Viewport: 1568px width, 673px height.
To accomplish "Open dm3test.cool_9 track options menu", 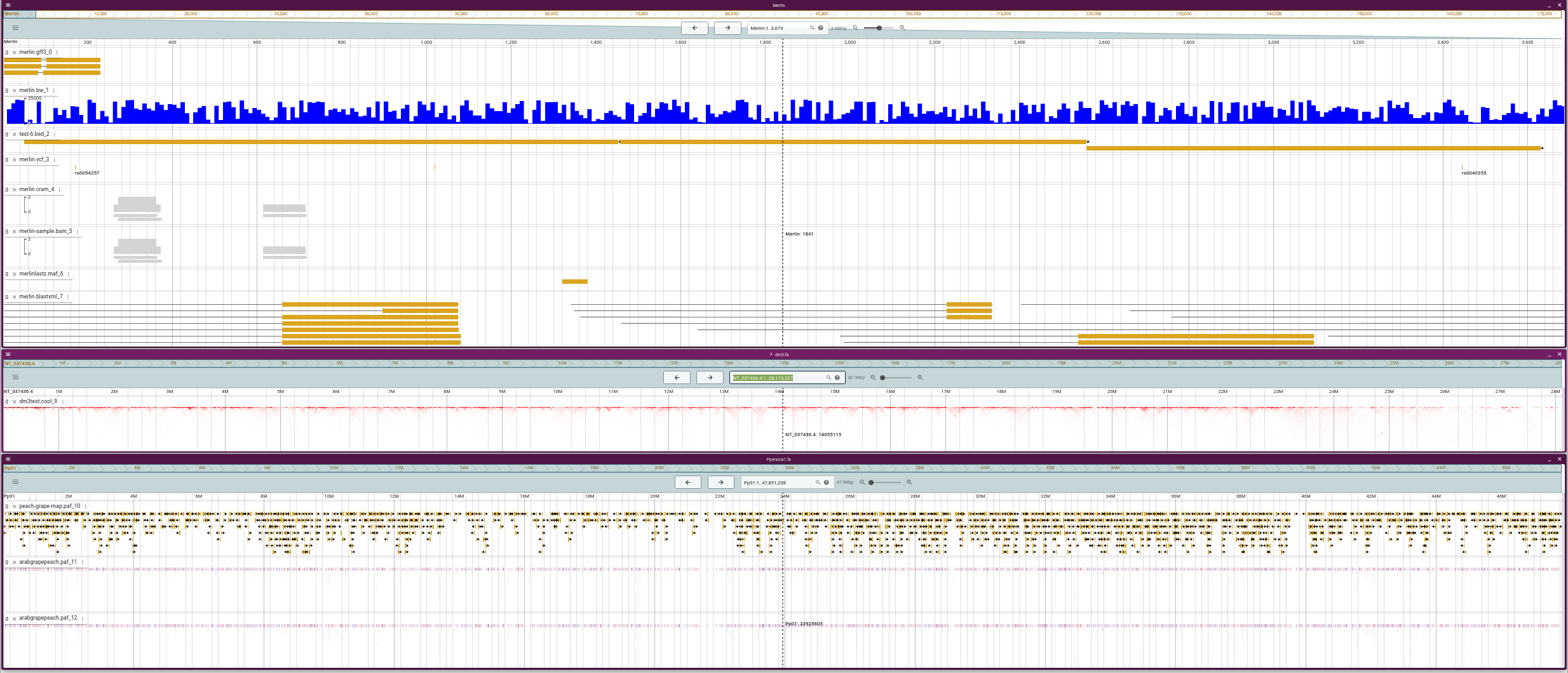I will click(63, 402).
